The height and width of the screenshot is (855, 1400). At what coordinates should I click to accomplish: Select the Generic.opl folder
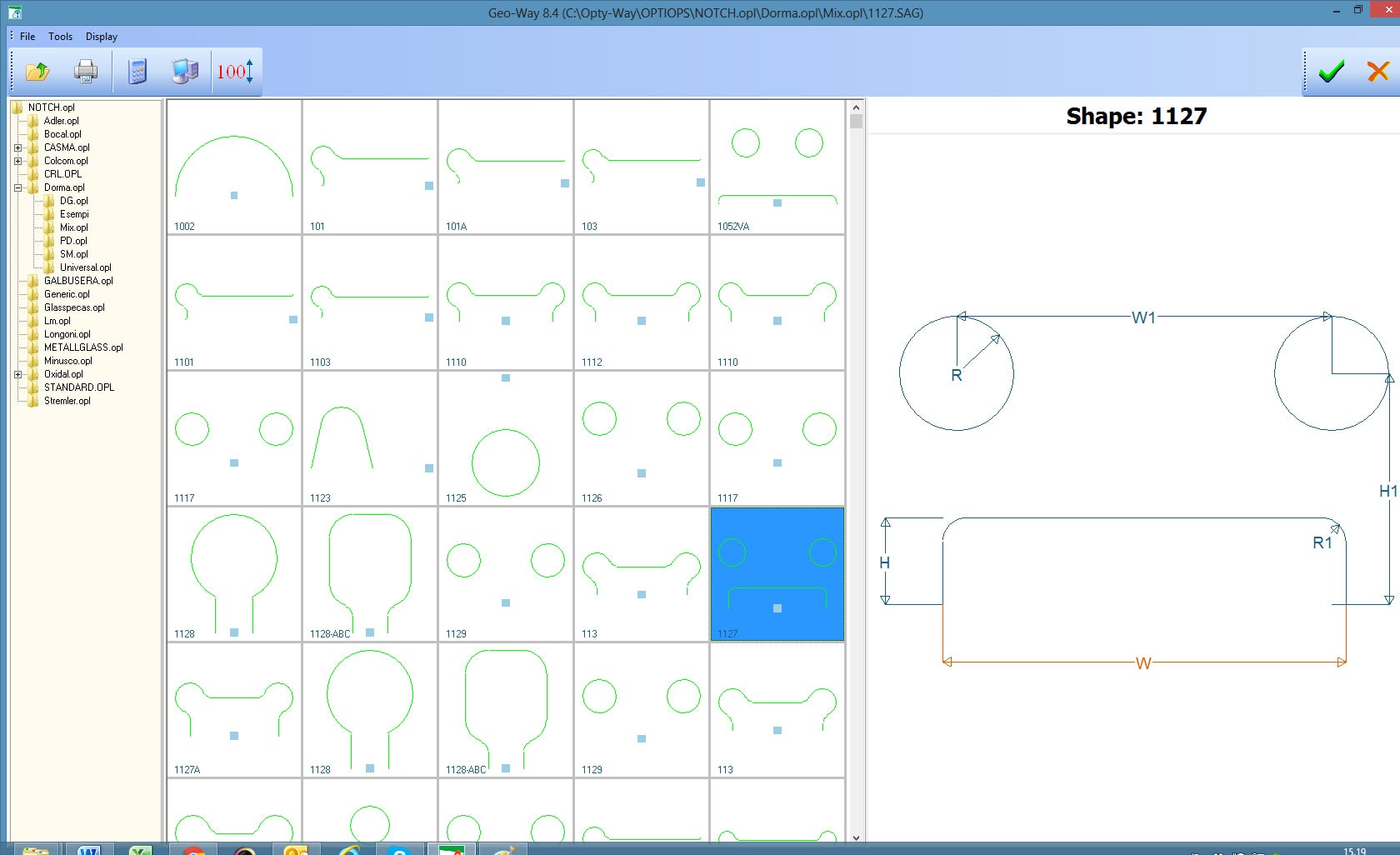tap(67, 294)
